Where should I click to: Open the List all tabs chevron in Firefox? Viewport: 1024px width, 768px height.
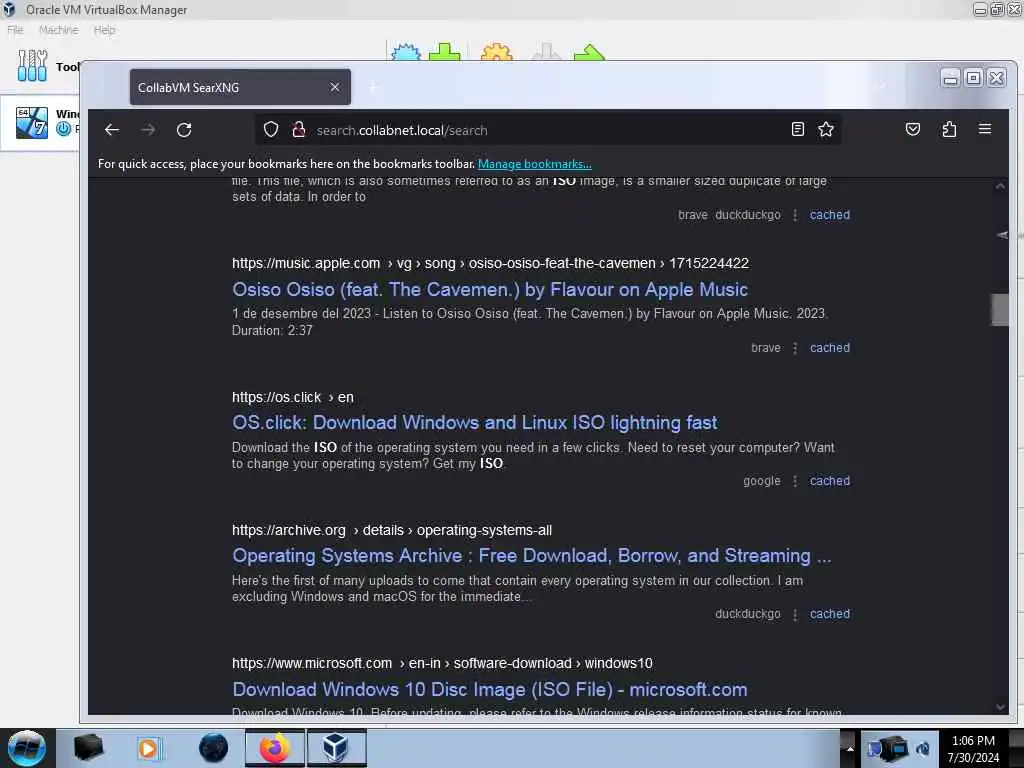click(x=880, y=87)
